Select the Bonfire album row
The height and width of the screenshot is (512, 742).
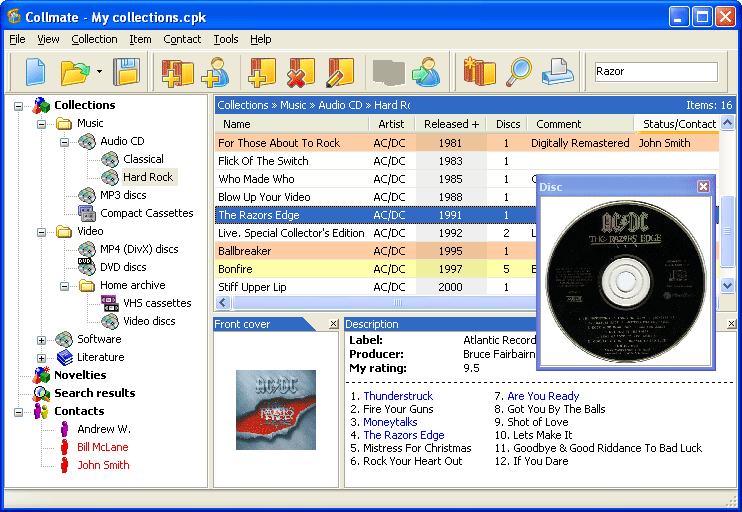[x=376, y=269]
